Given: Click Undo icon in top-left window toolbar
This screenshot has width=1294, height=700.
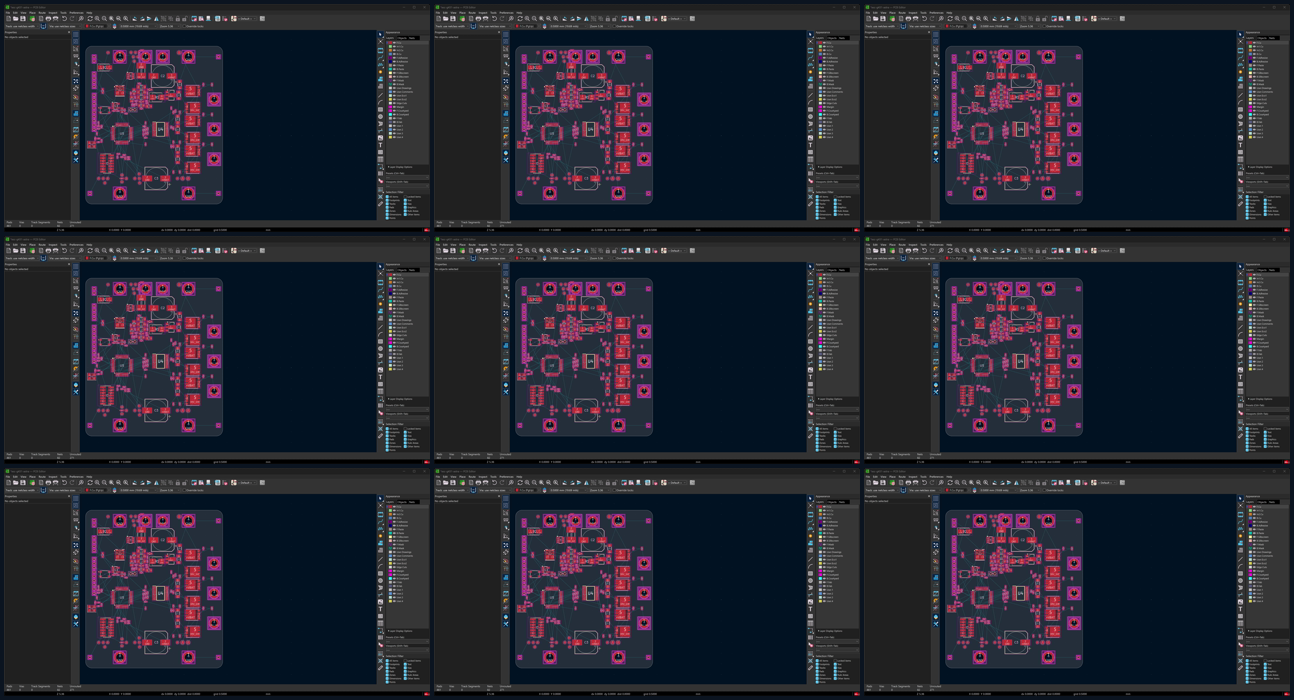Looking at the screenshot, I should pos(64,18).
